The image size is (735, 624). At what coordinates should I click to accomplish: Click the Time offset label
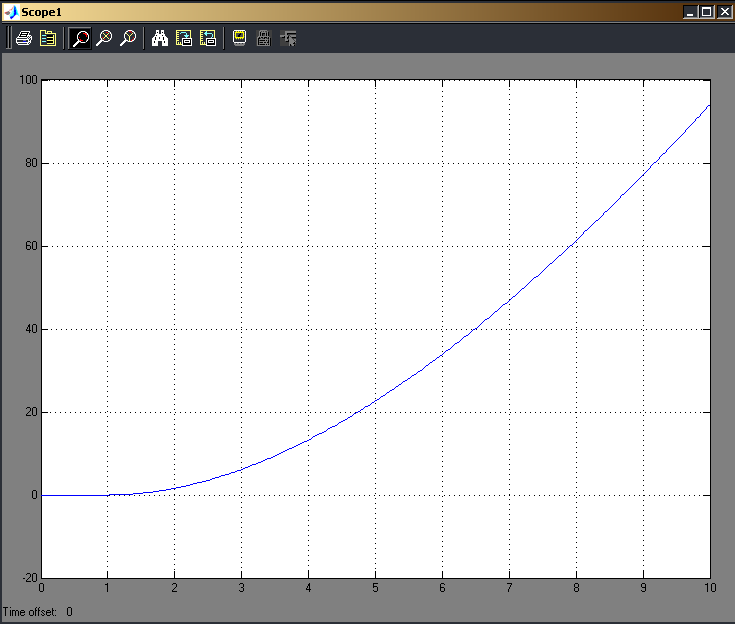click(30, 612)
